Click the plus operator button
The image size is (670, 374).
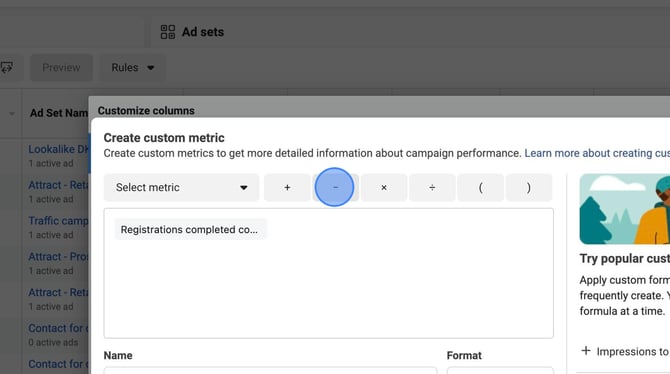coord(287,187)
